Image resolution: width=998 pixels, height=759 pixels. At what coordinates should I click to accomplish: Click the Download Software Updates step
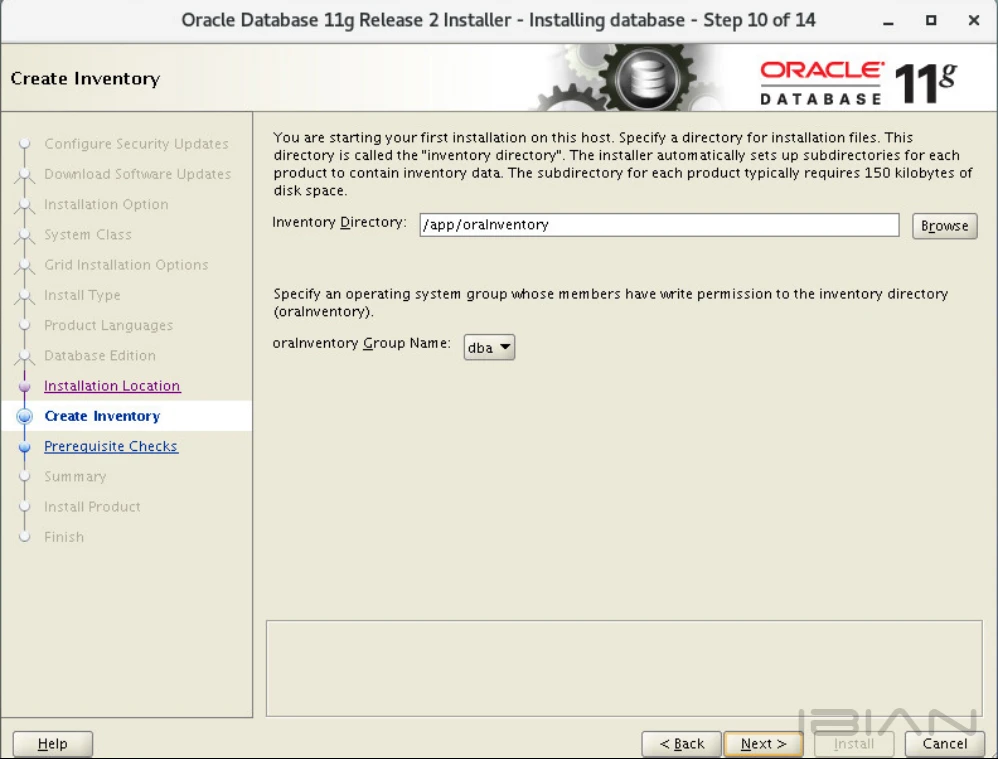point(137,174)
